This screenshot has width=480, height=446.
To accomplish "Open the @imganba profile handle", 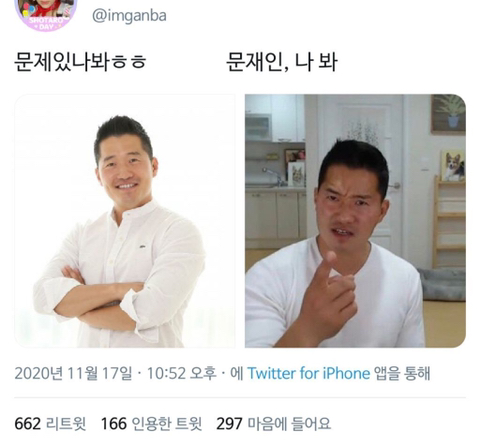I will [x=129, y=16].
